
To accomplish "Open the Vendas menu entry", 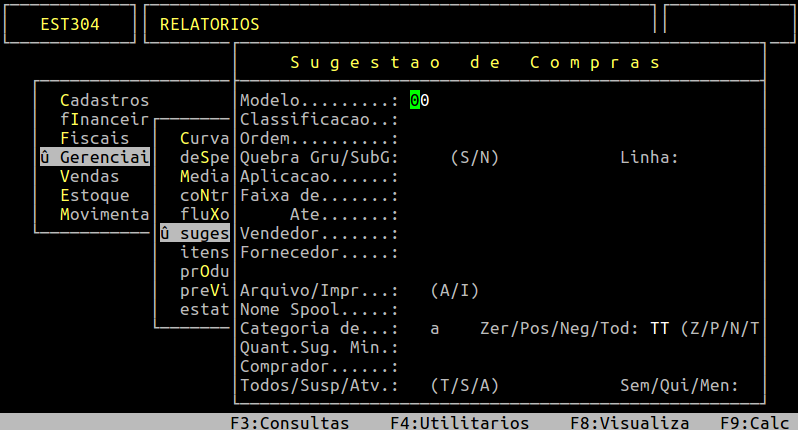I will coord(90,176).
